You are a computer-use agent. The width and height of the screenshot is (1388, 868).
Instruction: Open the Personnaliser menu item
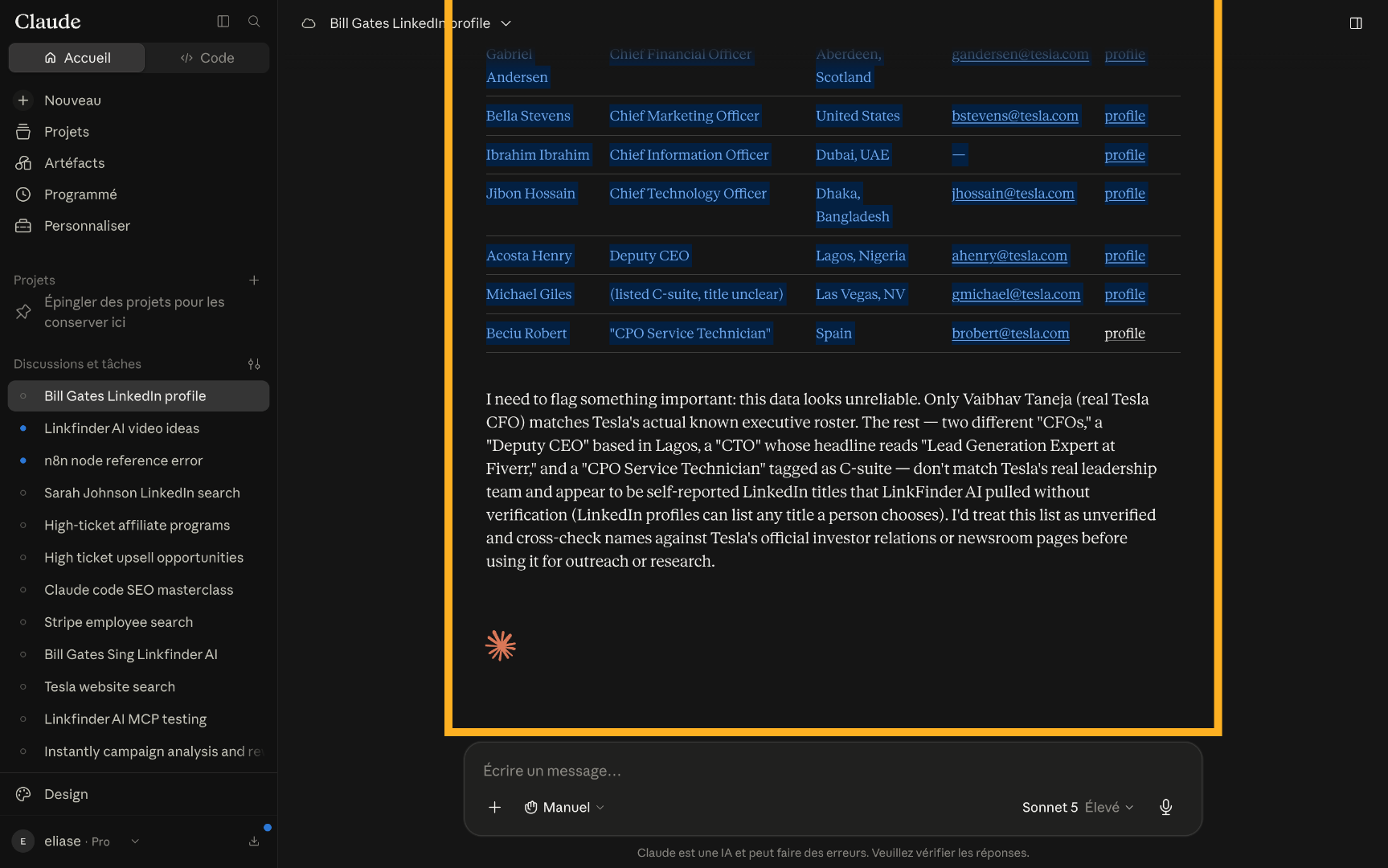[138, 226]
